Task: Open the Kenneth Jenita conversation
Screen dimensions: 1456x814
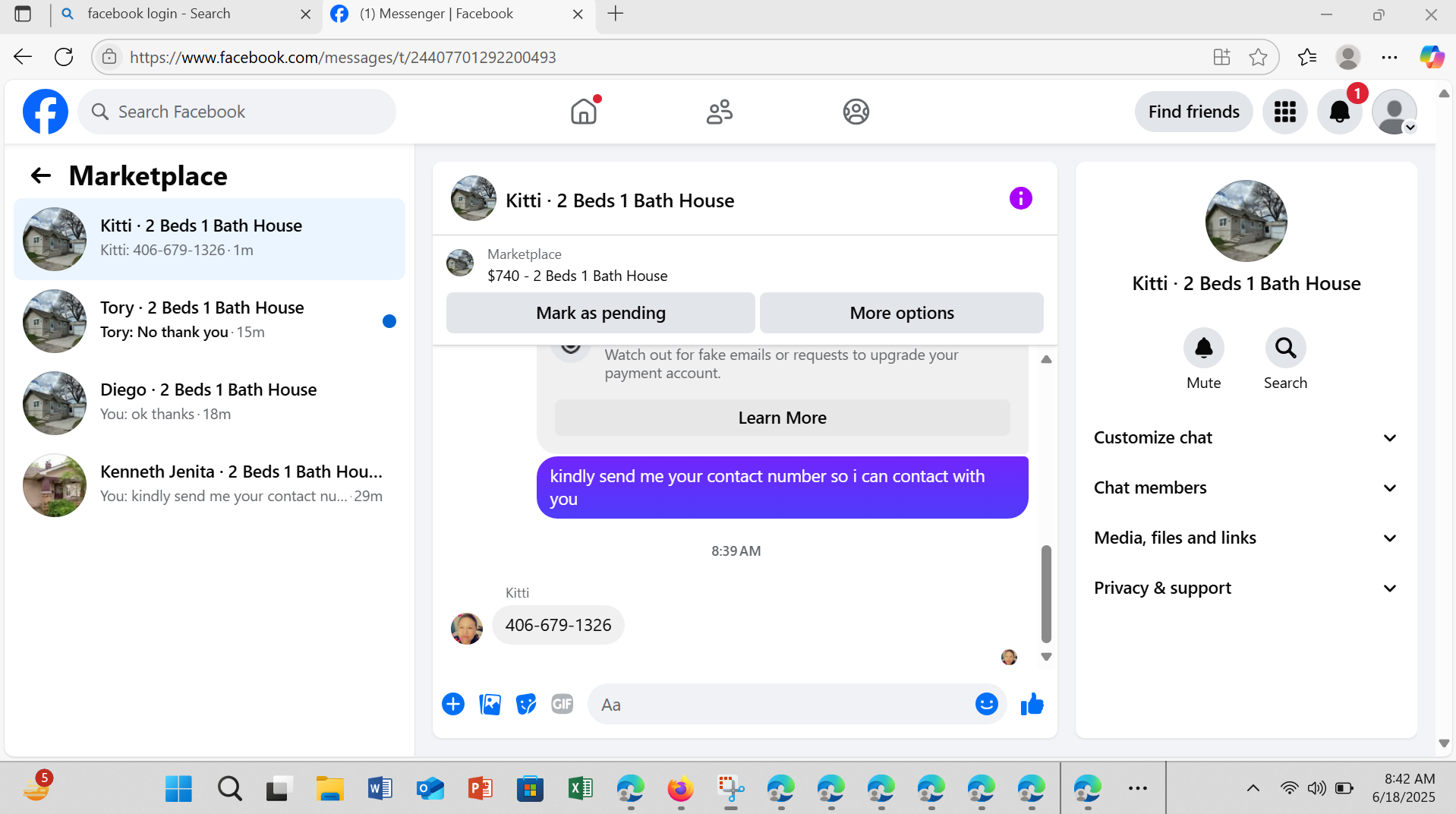Action: [210, 485]
